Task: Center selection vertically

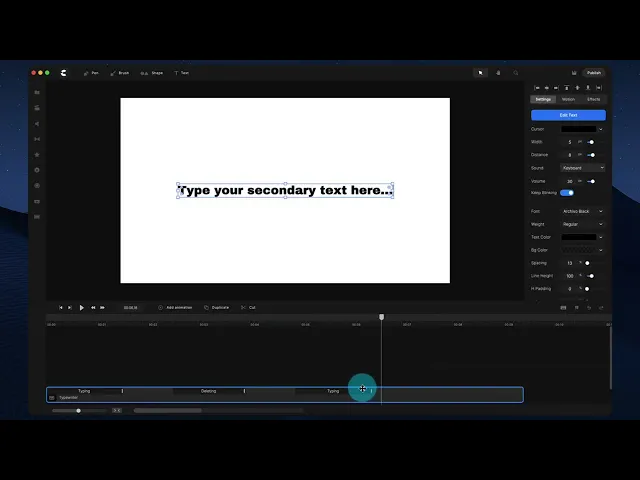Action: point(577,88)
